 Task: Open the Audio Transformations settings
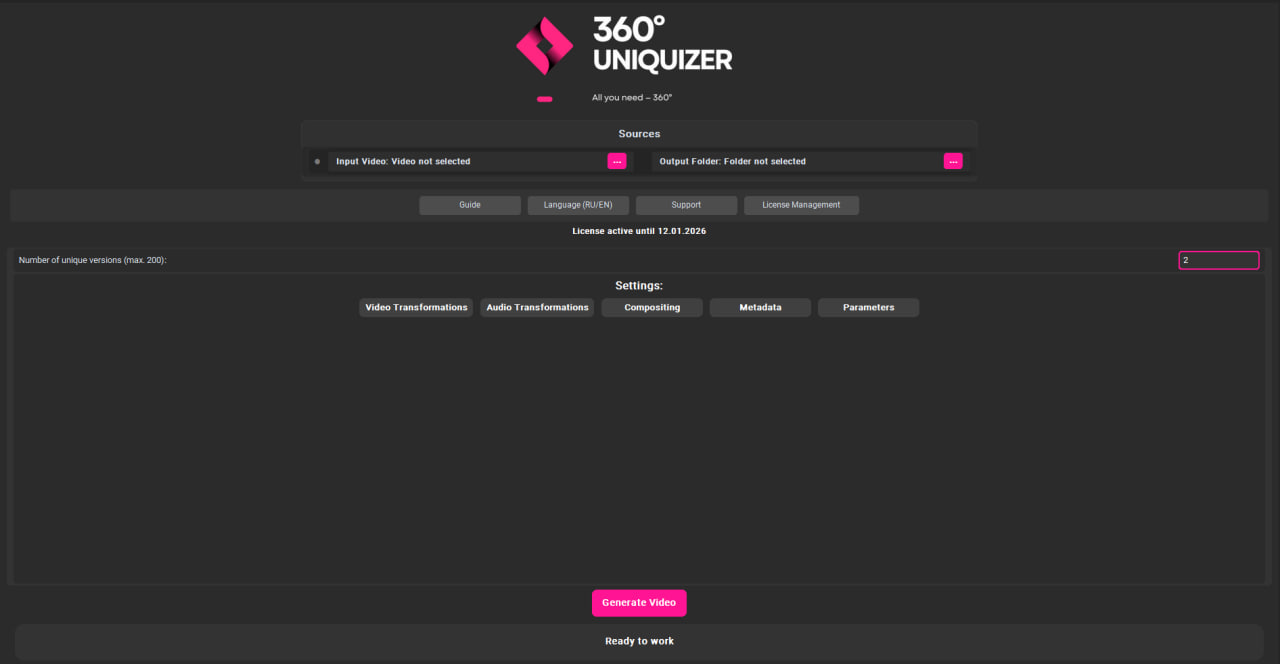pyautogui.click(x=537, y=307)
